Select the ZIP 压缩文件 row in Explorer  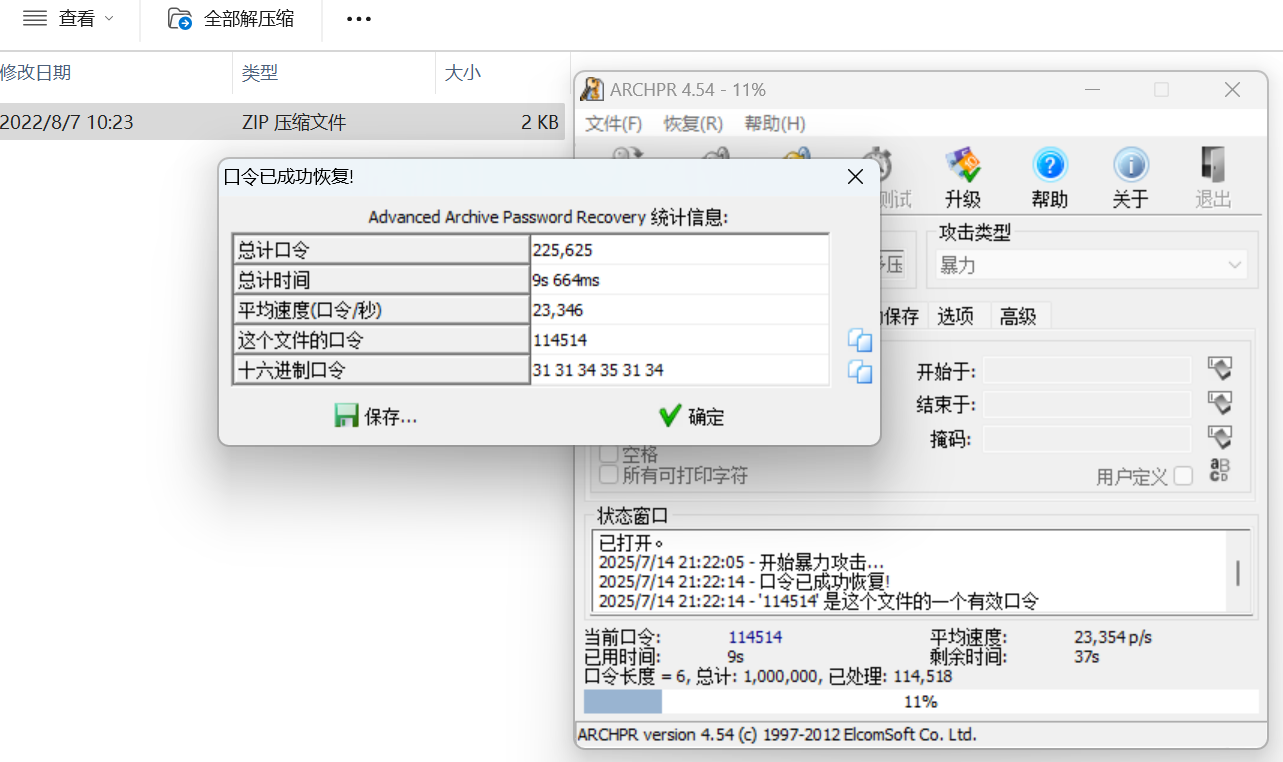tap(282, 122)
